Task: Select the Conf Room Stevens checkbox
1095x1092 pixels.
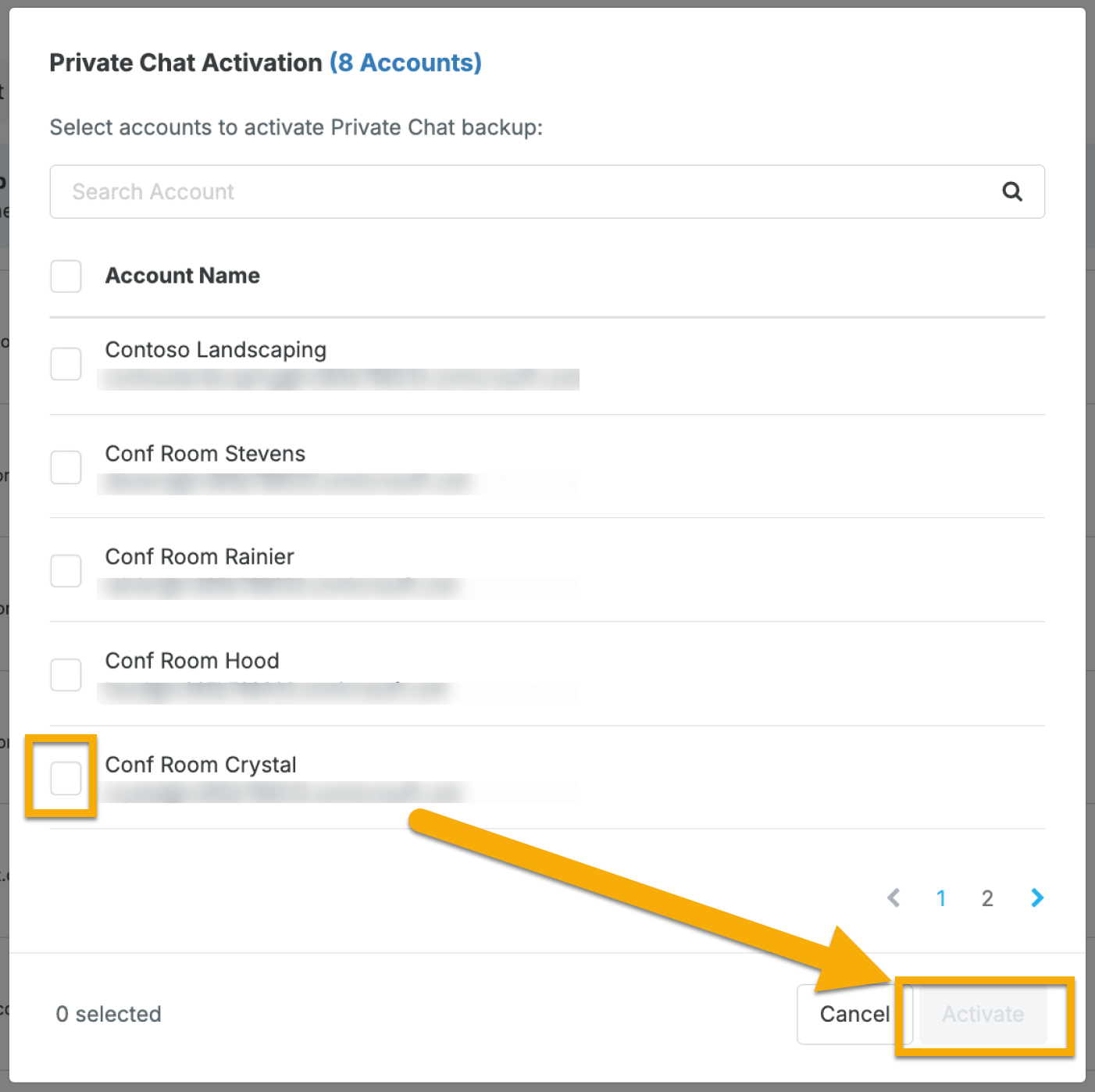Action: pos(66,467)
